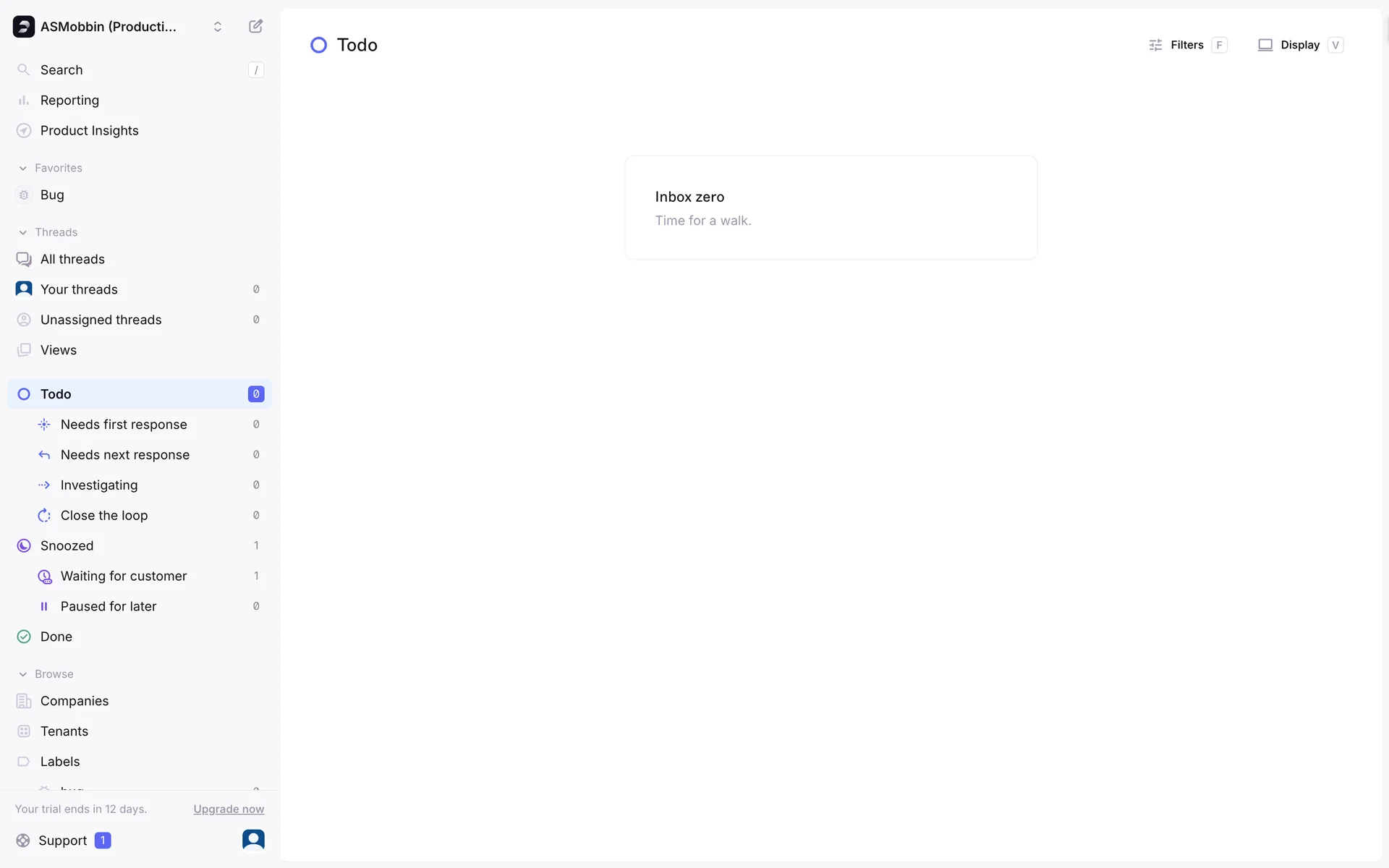Click the compose new thread icon
This screenshot has height=868, width=1389.
pos(255,27)
